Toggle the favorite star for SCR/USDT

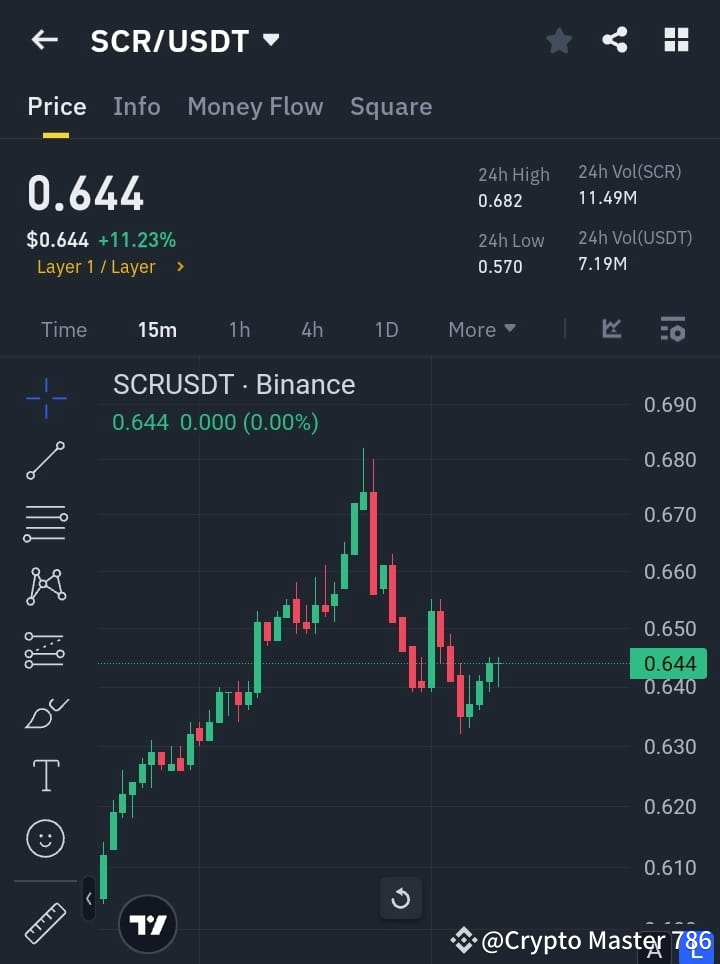click(x=559, y=40)
